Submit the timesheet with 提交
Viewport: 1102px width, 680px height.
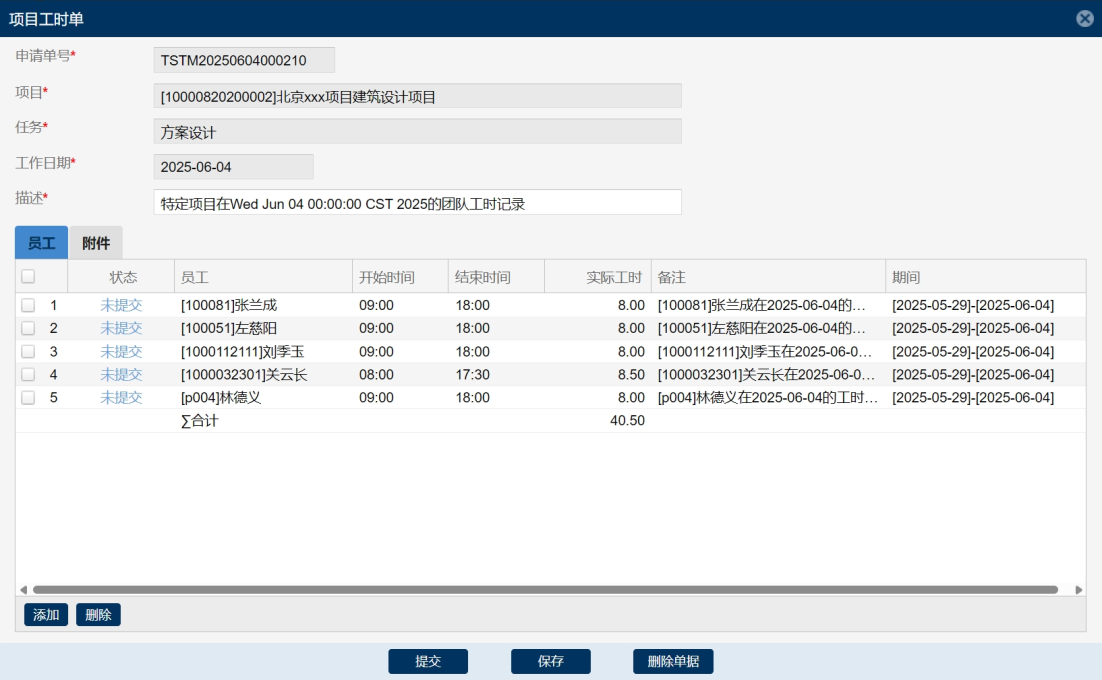(x=428, y=661)
